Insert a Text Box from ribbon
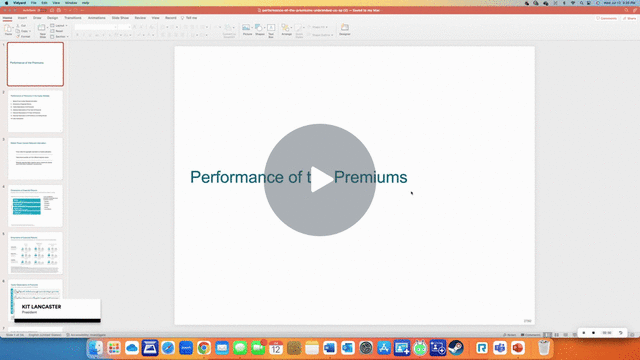Screen dimensions: 640x360 (271, 31)
